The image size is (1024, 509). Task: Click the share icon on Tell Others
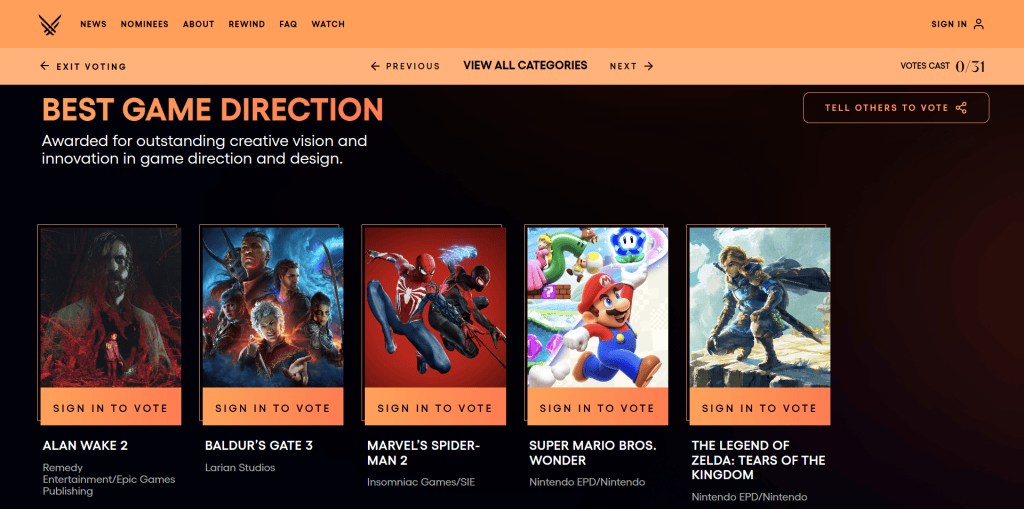click(961, 108)
